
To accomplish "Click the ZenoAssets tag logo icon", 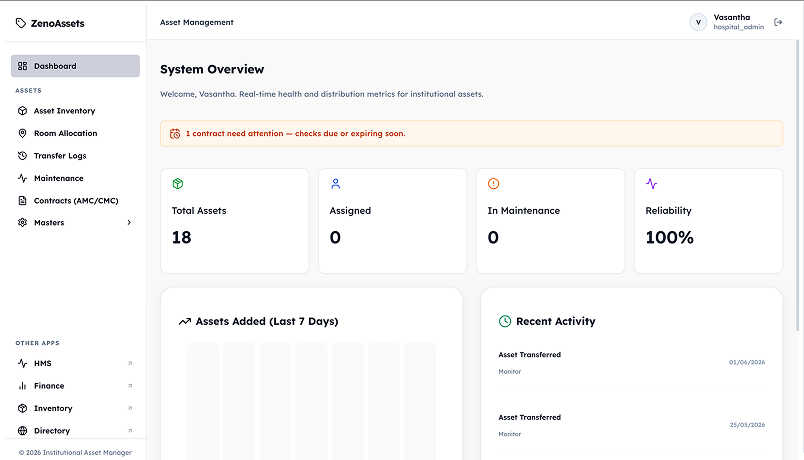I will coord(21,23).
